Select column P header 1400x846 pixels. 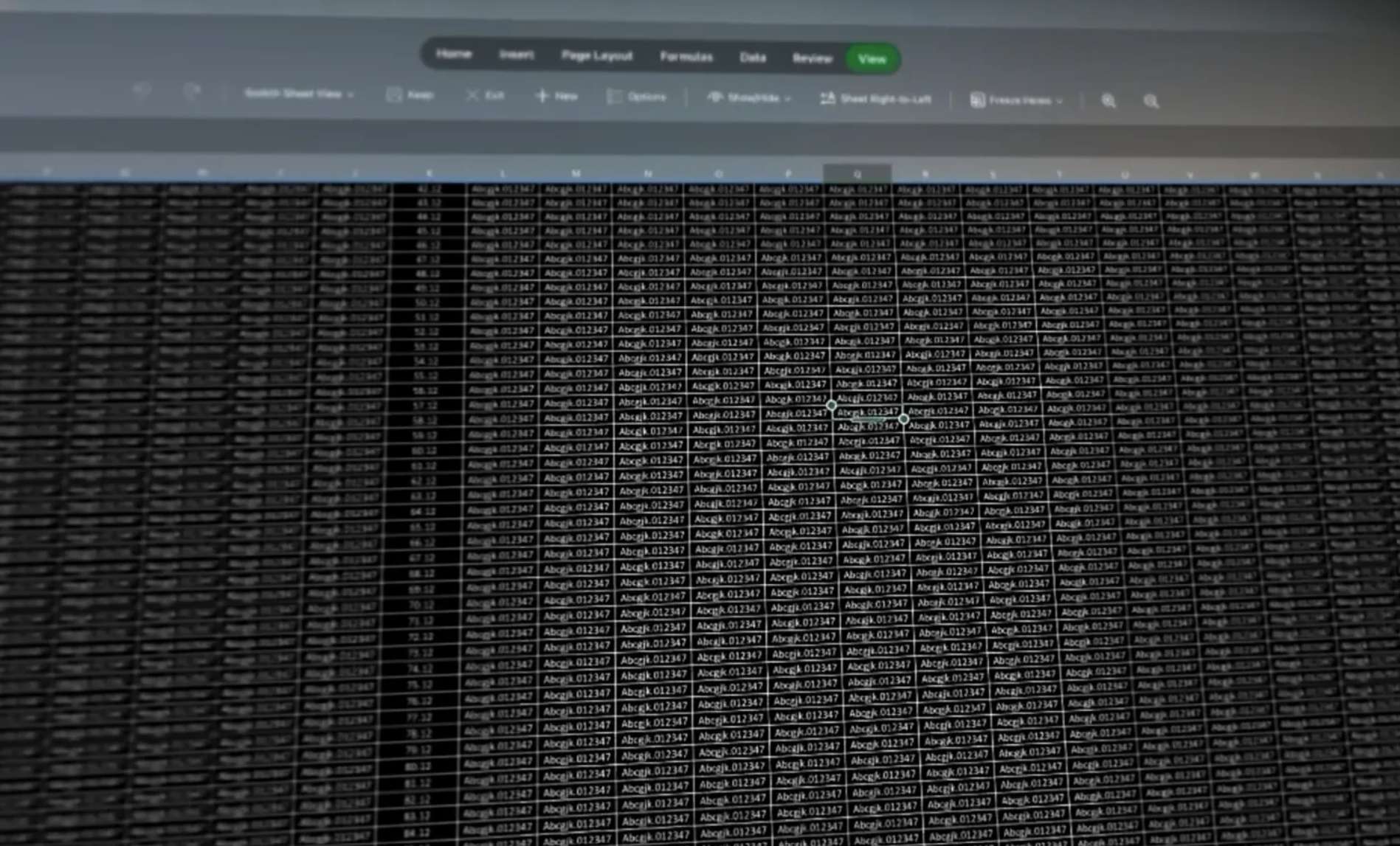point(788,174)
